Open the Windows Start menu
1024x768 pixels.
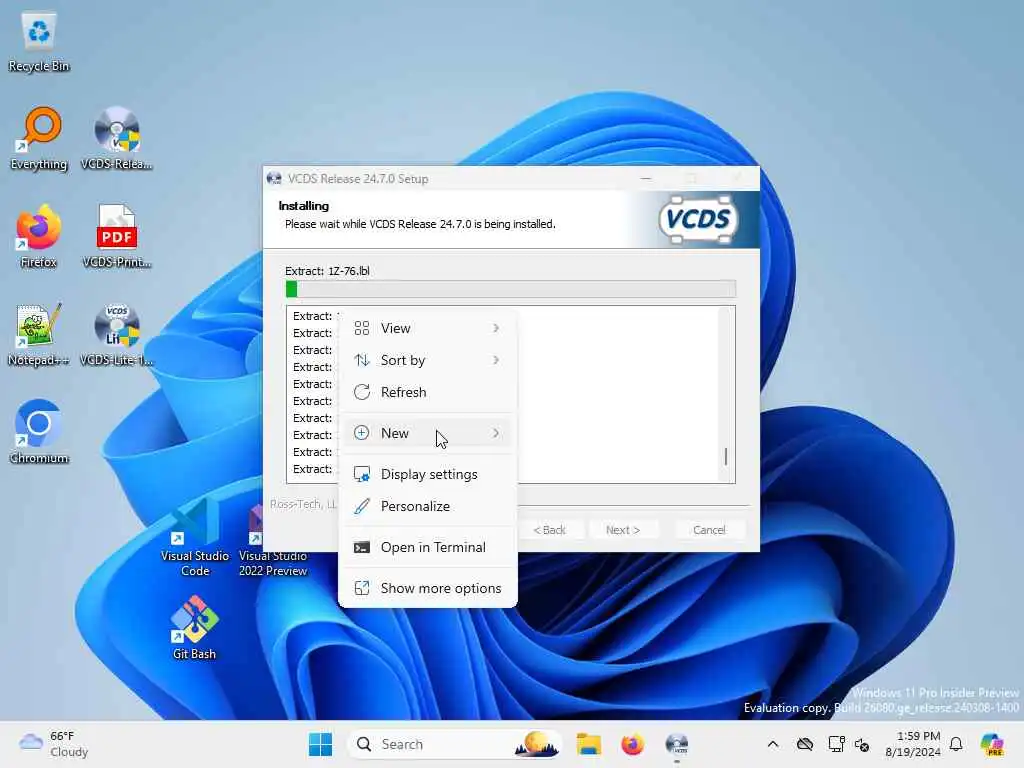(x=320, y=744)
